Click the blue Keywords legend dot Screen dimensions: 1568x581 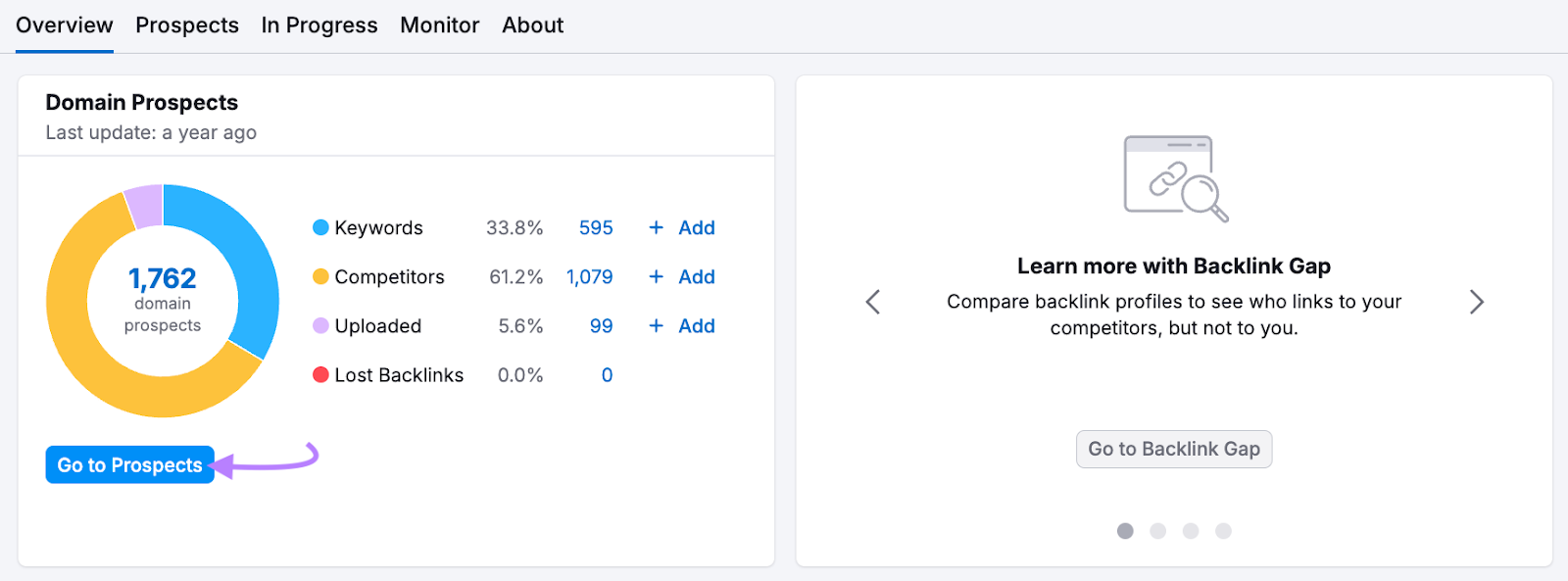(319, 227)
